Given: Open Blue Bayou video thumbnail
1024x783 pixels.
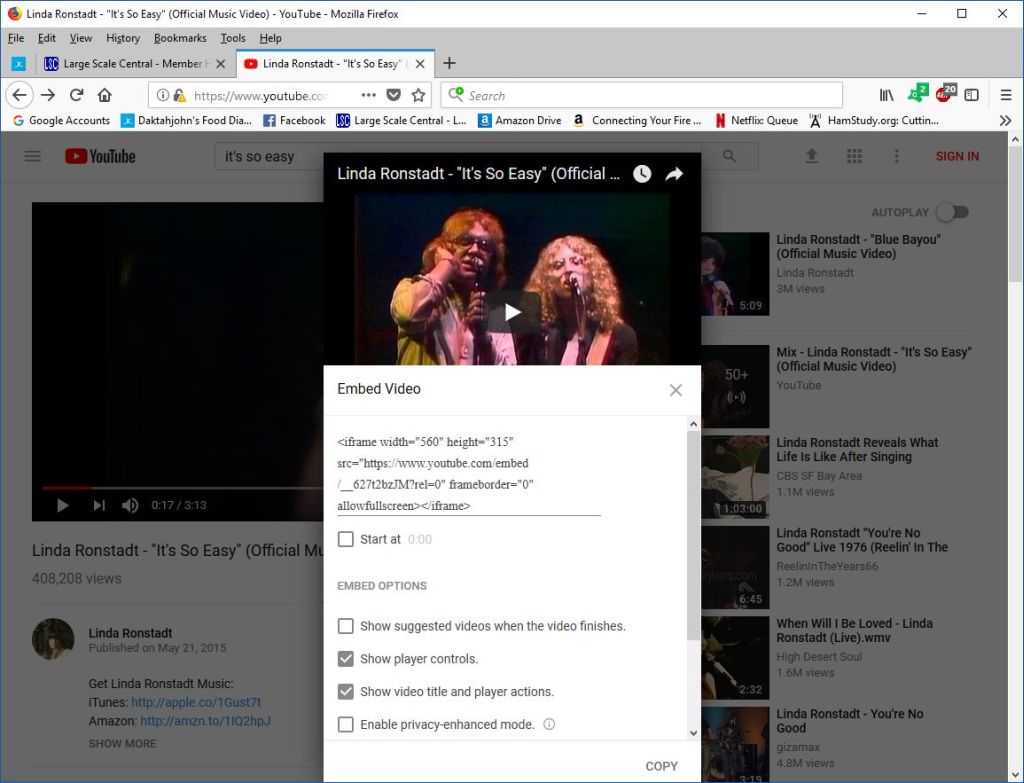Looking at the screenshot, I should point(735,274).
